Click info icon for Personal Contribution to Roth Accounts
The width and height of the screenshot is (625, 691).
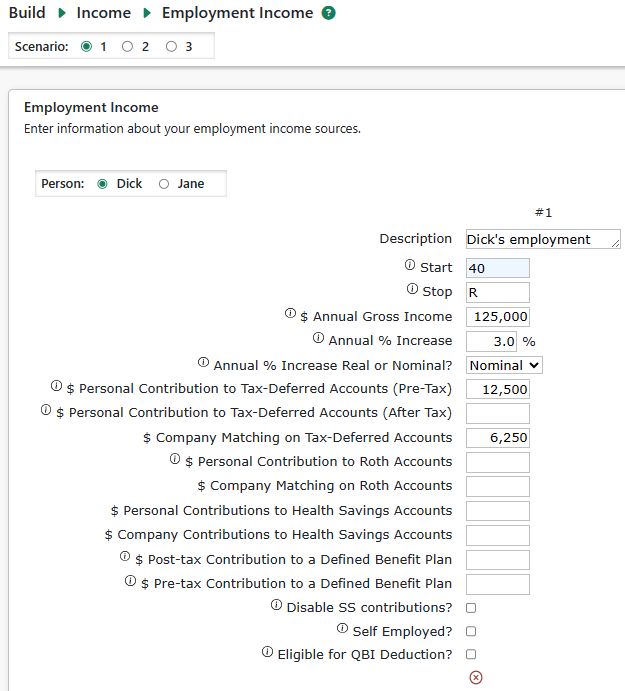(x=175, y=460)
